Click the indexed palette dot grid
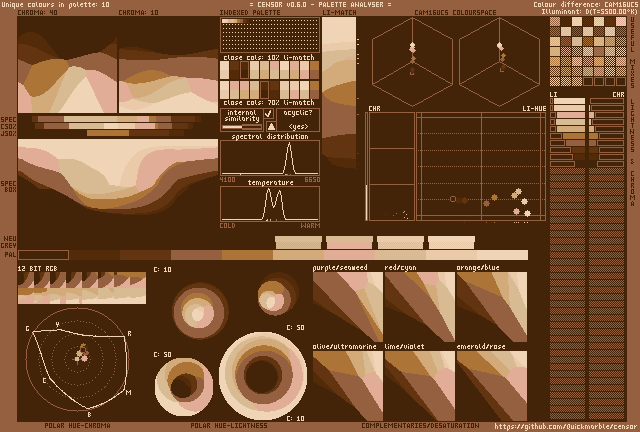Viewport: 640px width, 432px height. coord(270,35)
